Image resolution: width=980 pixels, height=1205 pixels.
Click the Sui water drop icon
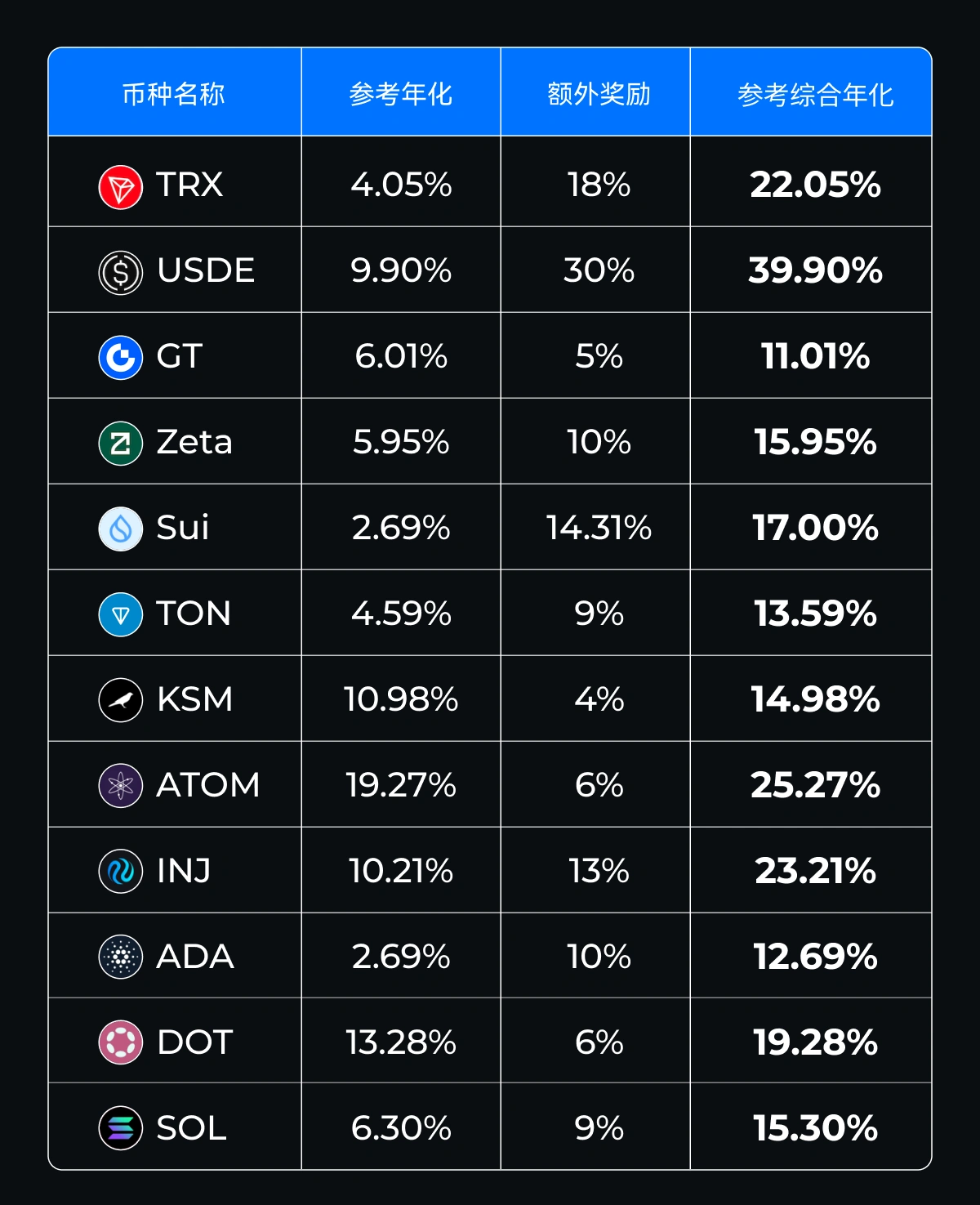click(121, 529)
